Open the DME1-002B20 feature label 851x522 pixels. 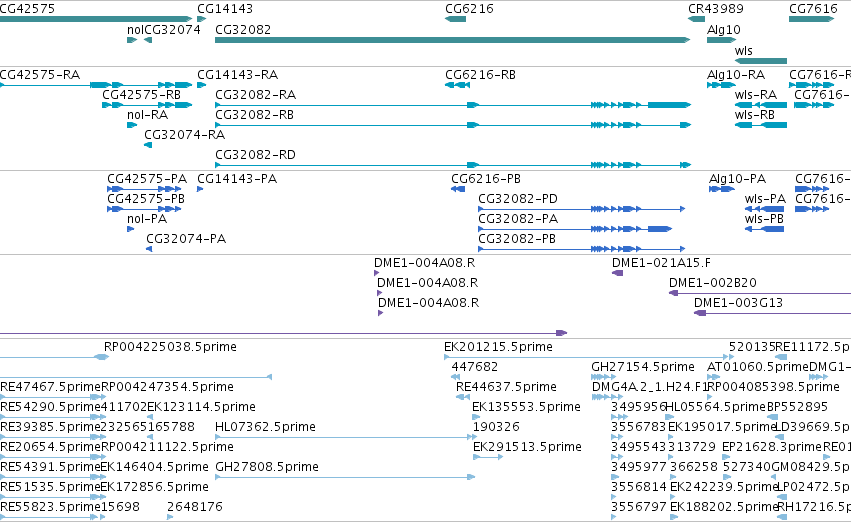(x=713, y=283)
